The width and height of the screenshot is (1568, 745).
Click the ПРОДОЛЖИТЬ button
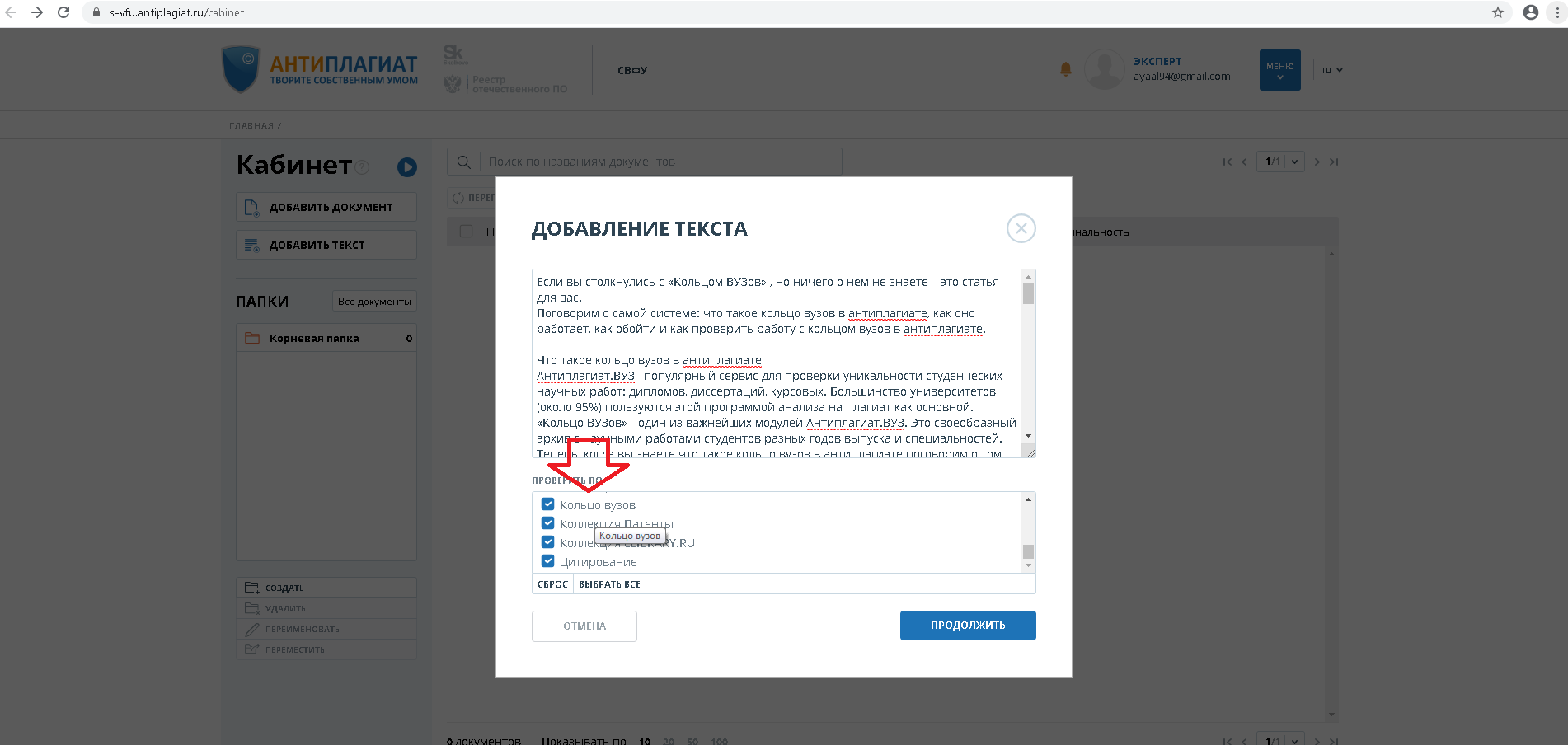(x=968, y=626)
